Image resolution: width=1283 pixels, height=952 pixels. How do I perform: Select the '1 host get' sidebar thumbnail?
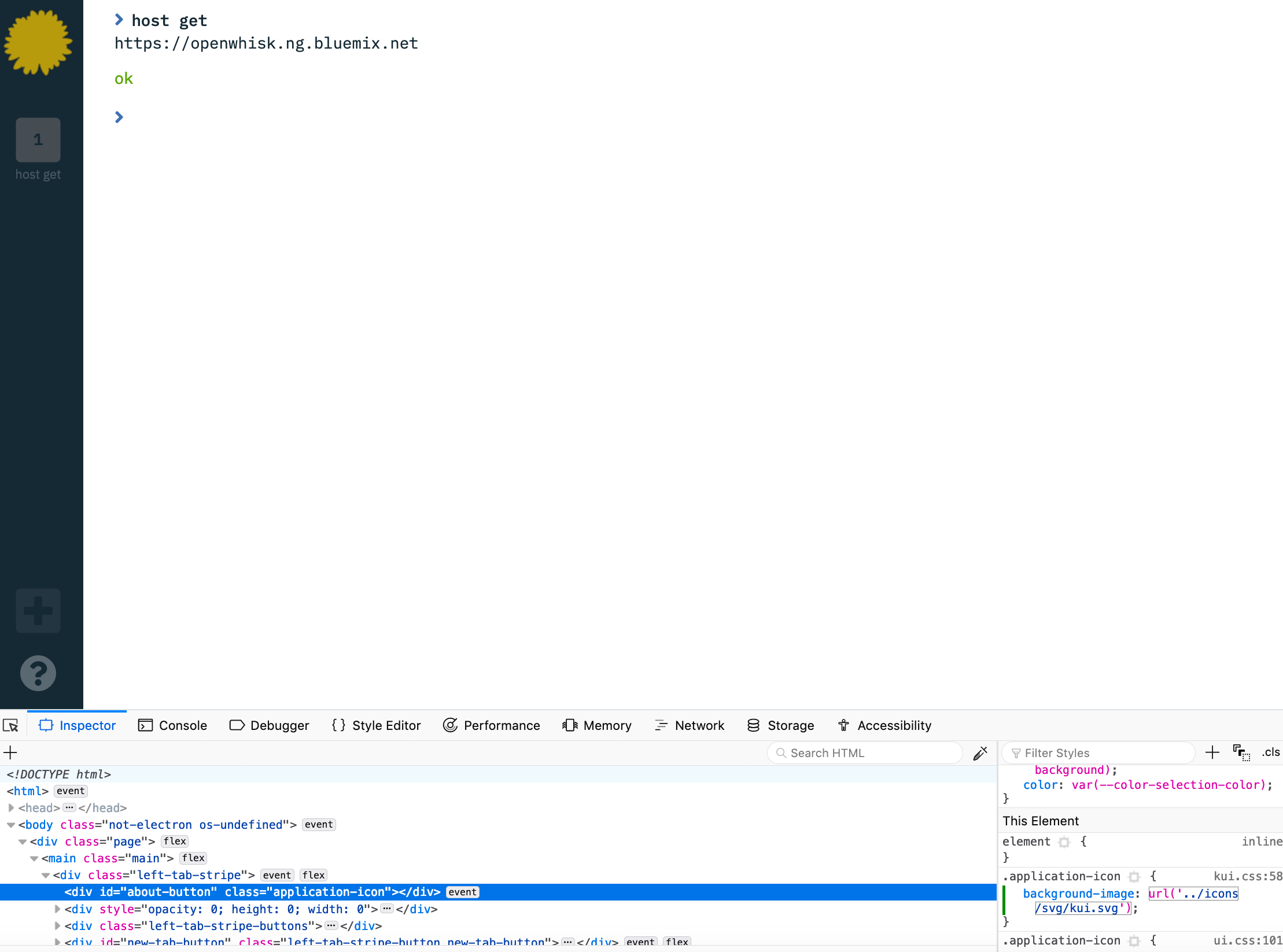point(38,139)
